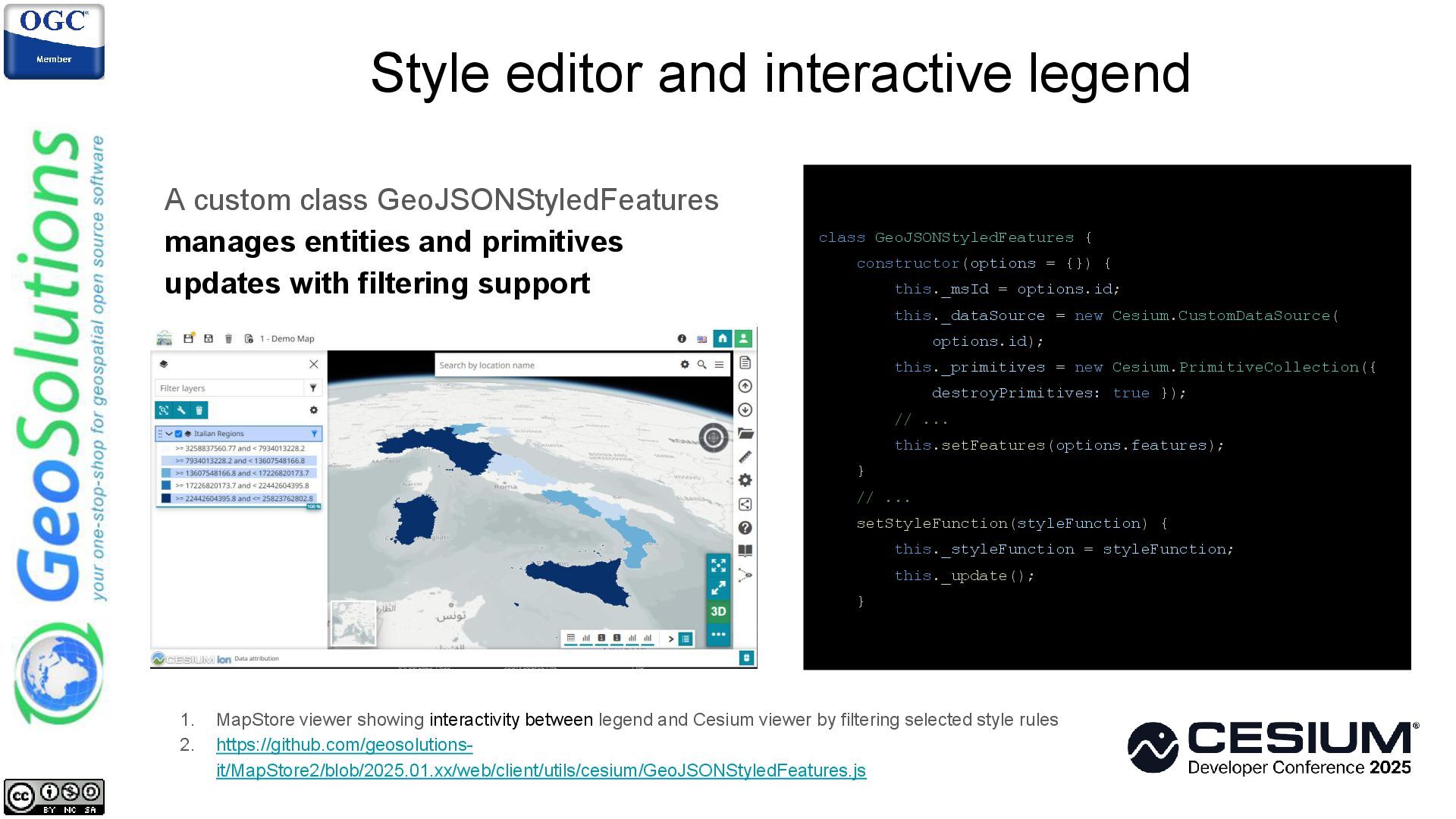
Task: Click the green user account button
Action: pyautogui.click(x=744, y=338)
